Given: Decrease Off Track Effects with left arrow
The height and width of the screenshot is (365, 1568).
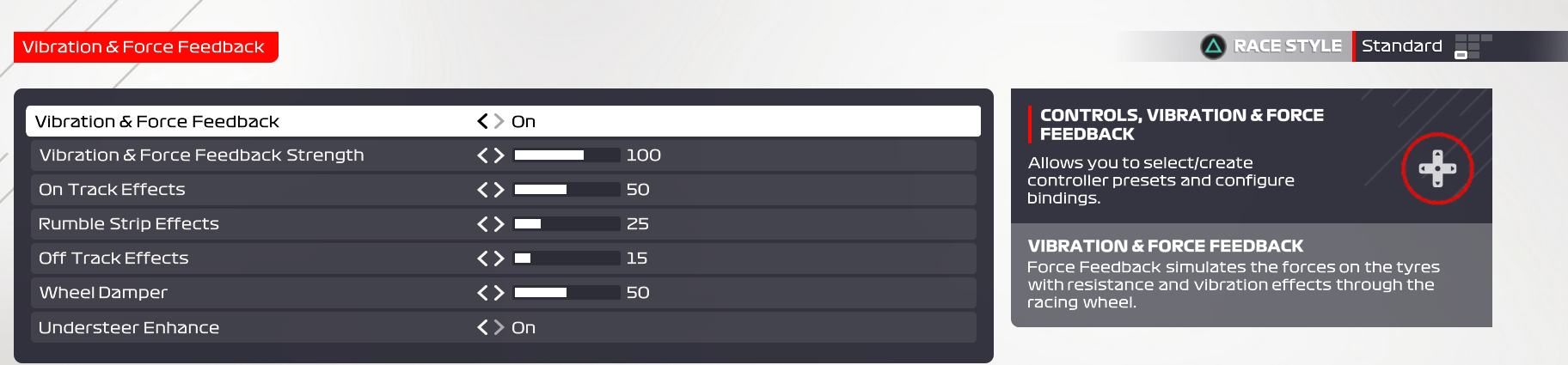Looking at the screenshot, I should click(x=483, y=259).
